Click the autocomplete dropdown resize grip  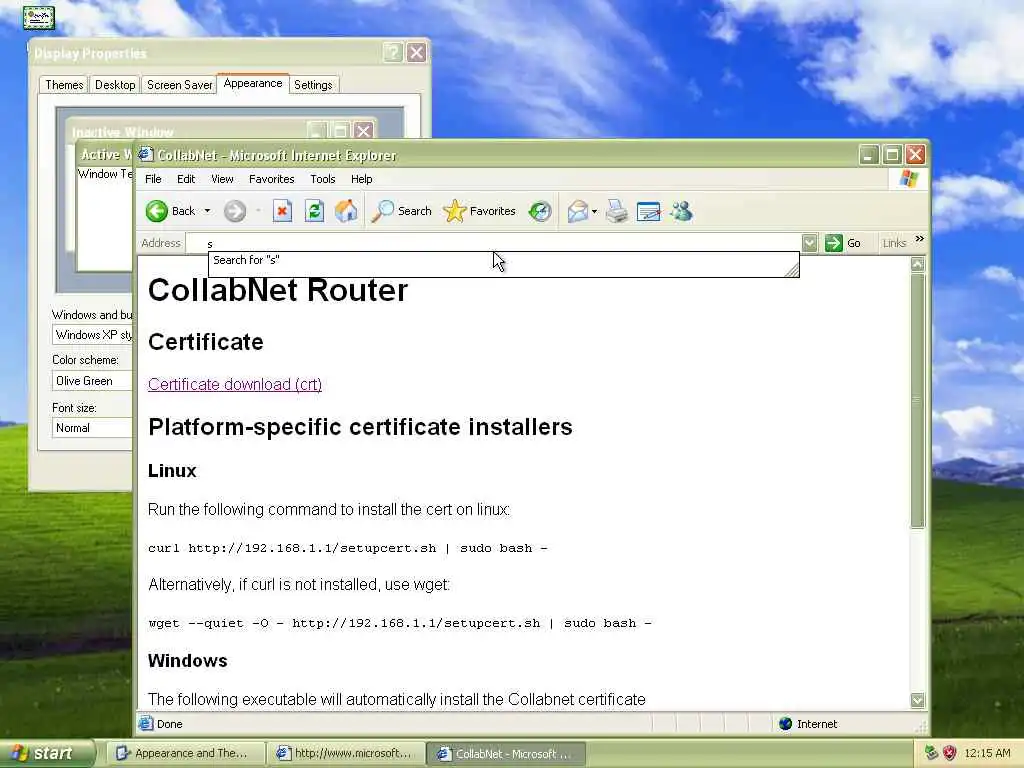pyautogui.click(x=792, y=270)
